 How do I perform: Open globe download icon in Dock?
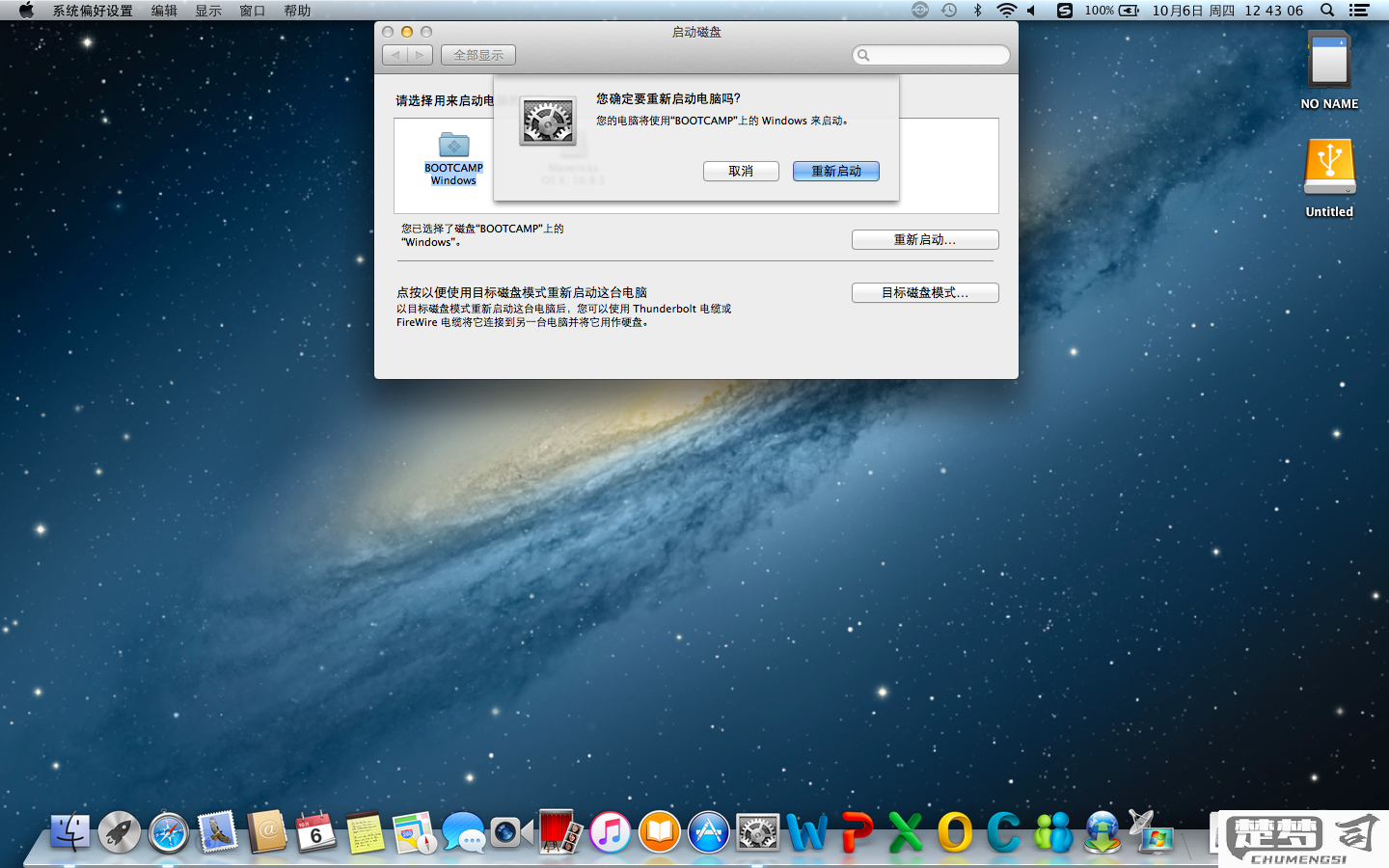tap(1103, 832)
